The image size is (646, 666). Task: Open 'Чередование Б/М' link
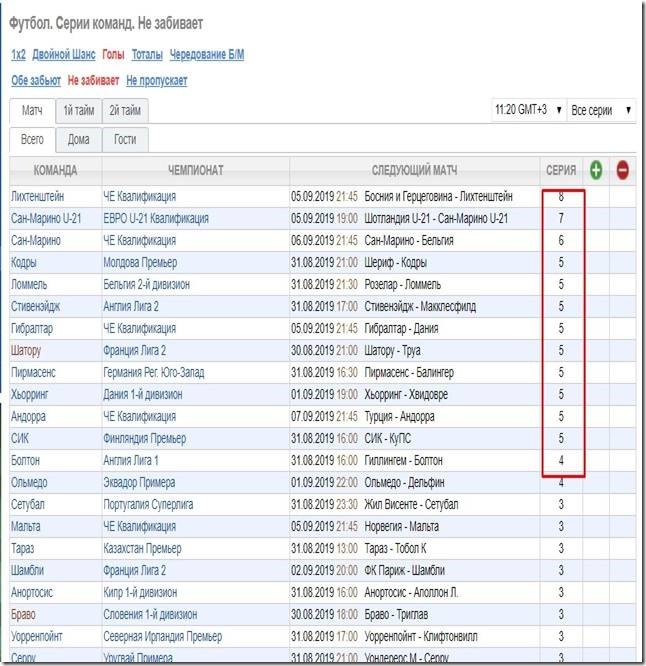pyautogui.click(x=207, y=55)
